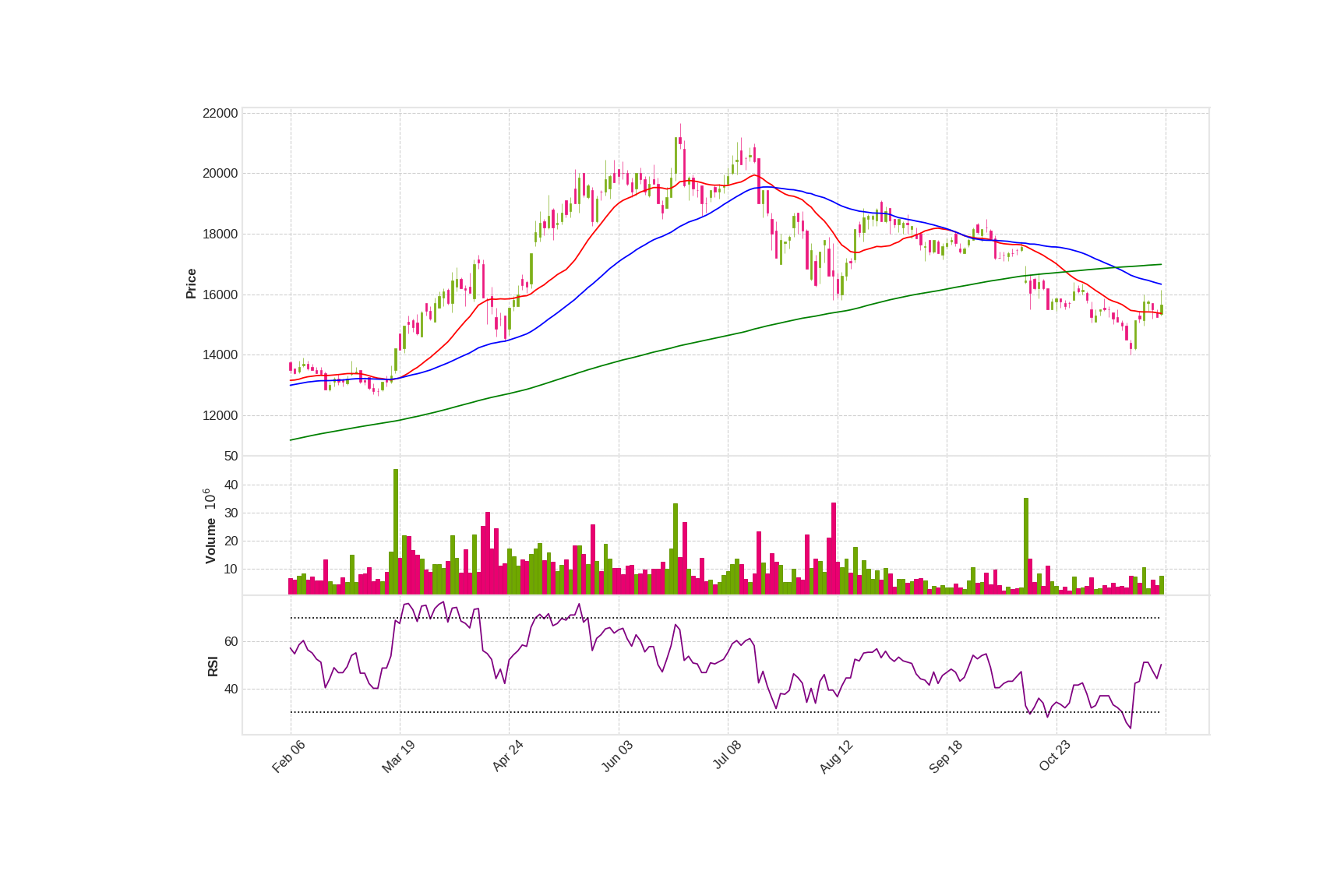This screenshot has width=1344, height=896.
Task: Click the volume axis label 50
Action: [x=231, y=457]
